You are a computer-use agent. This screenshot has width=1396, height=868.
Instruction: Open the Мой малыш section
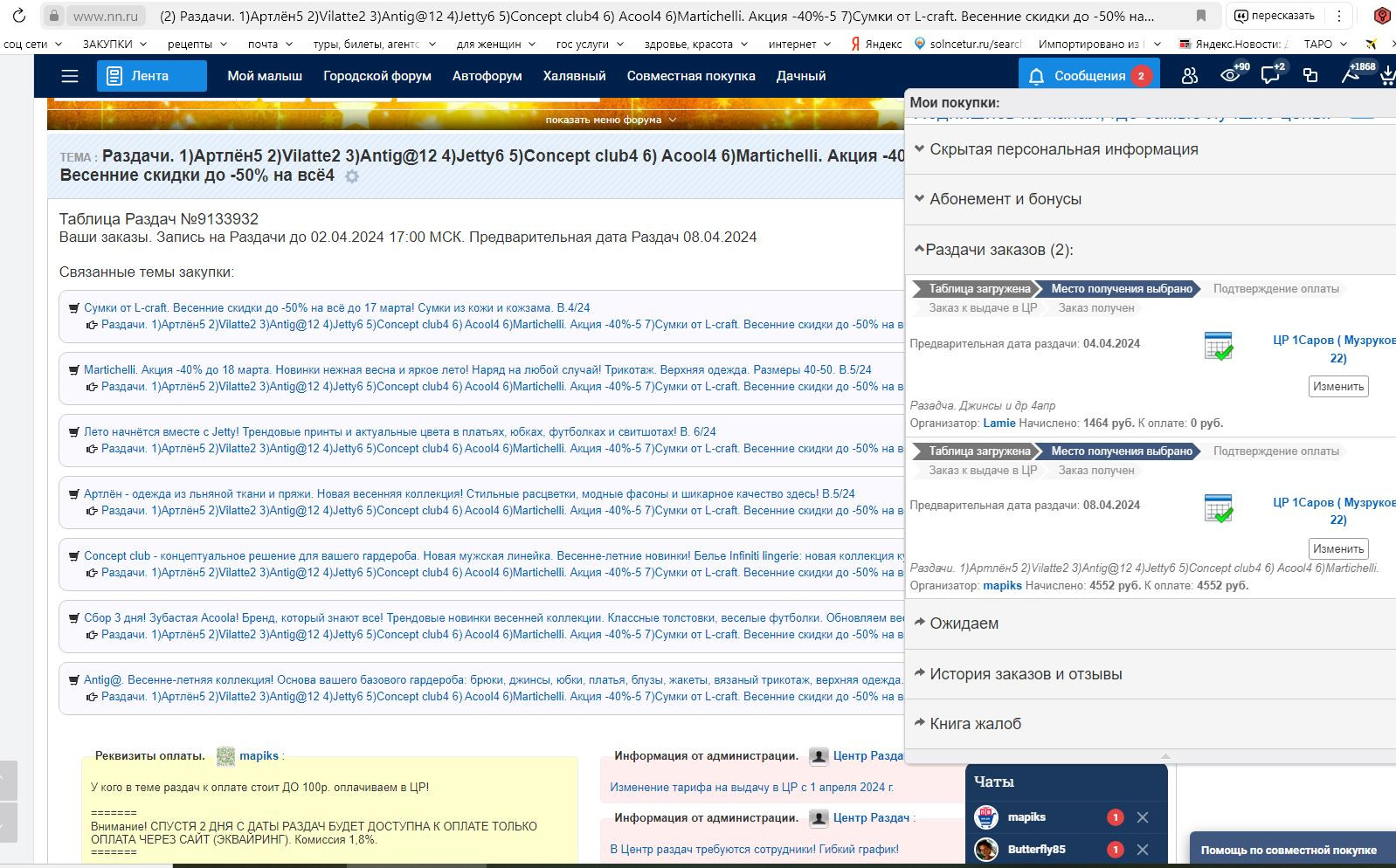point(265,76)
